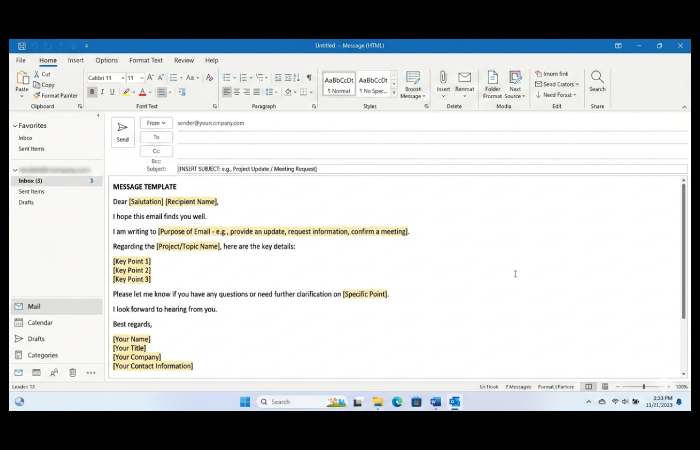The image size is (700, 450).
Task: Toggle italic formatting
Action: point(102,92)
